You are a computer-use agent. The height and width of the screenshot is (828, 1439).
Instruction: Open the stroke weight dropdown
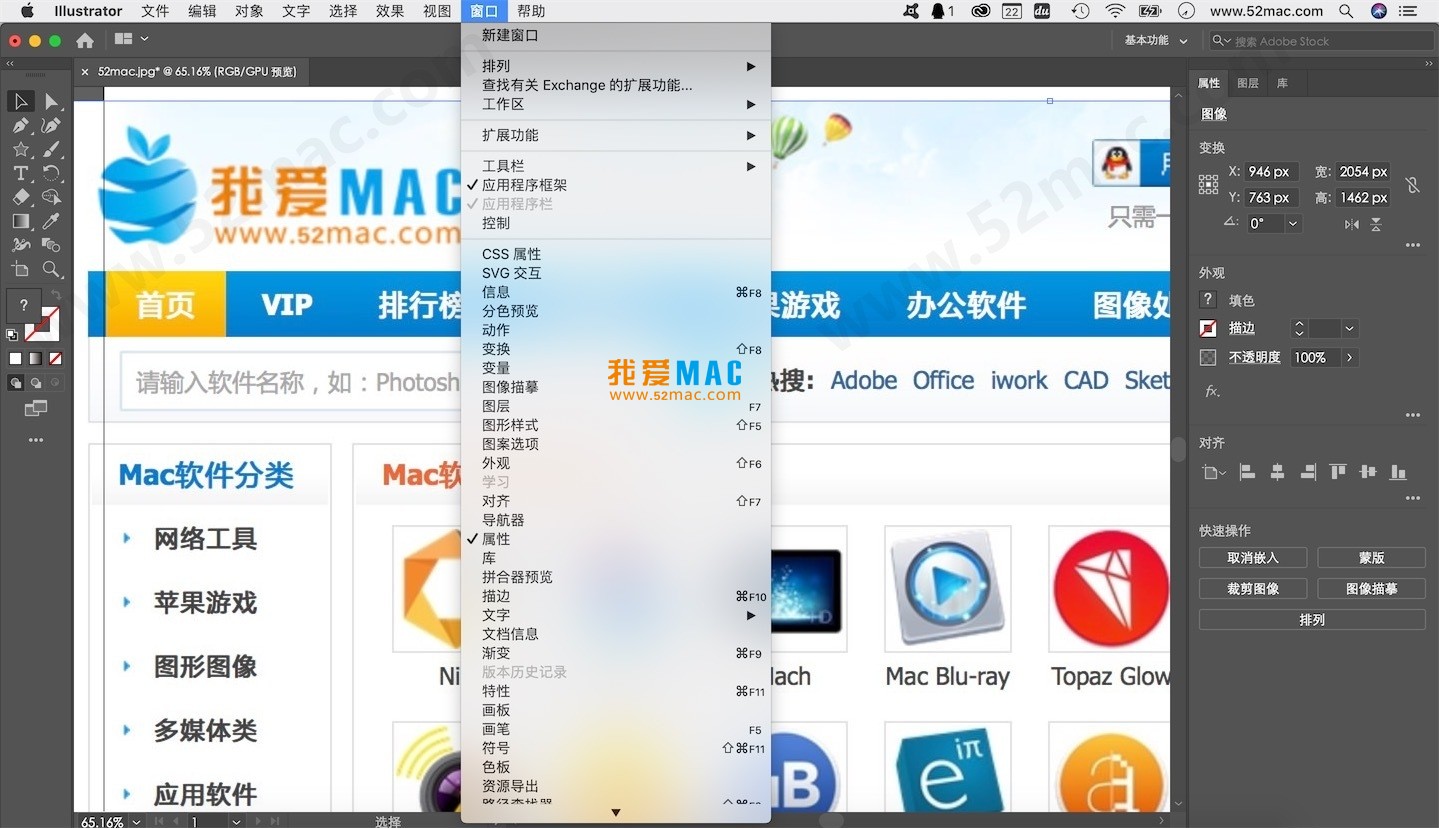click(1349, 328)
